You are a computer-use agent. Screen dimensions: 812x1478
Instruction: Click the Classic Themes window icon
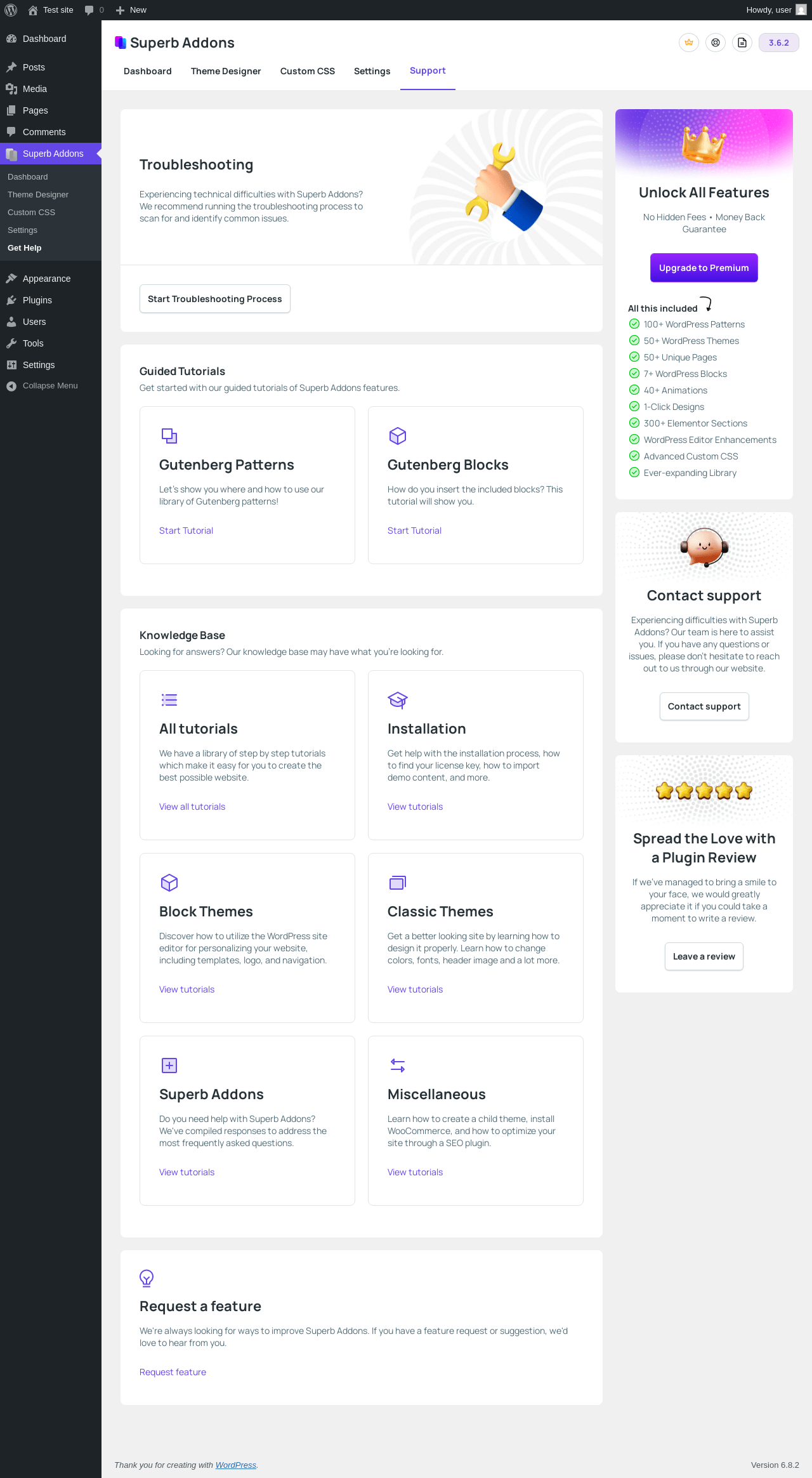[398, 883]
